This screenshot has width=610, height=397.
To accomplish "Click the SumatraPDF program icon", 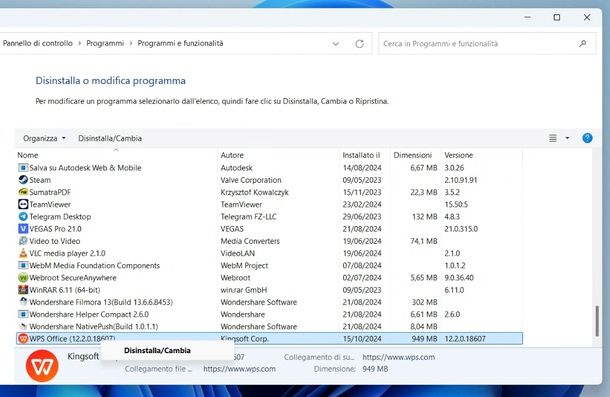I will (x=23, y=192).
